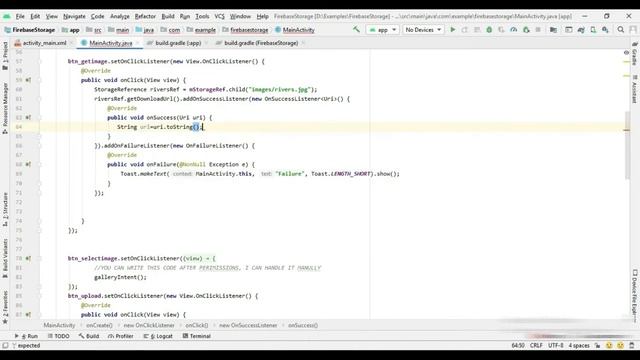Open the AVD Manager phone icon
Screen dimensions: 640x360
click(593, 30)
